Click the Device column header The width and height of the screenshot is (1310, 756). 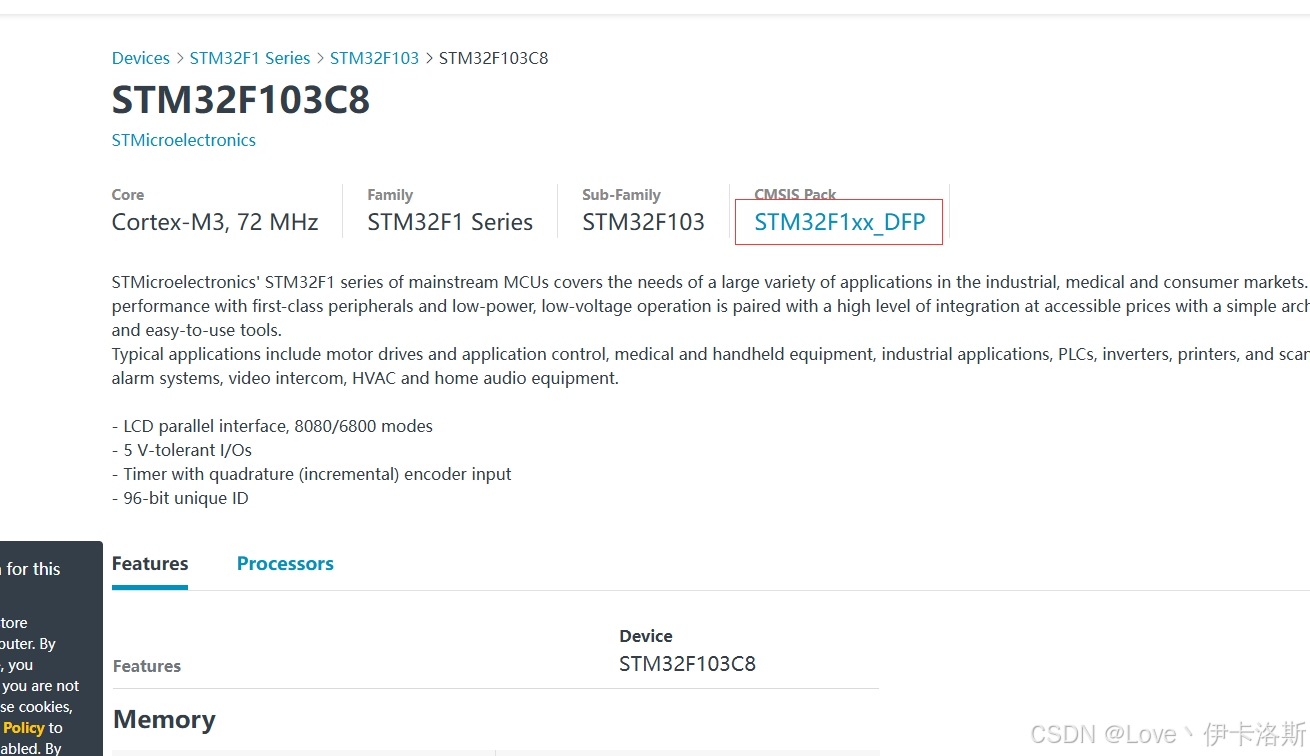[x=646, y=636]
